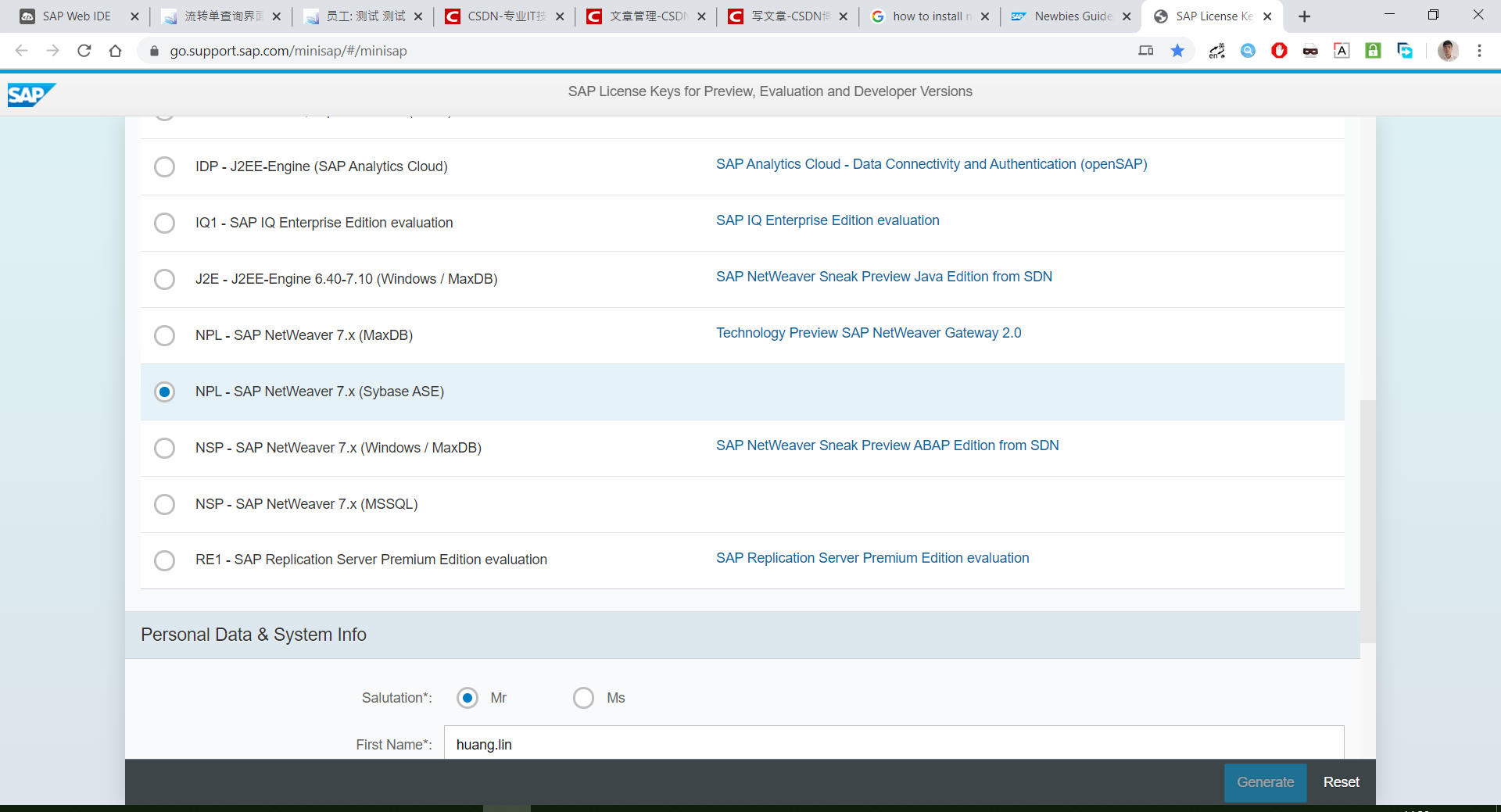This screenshot has height=812, width=1501.
Task: Select NSP NetWeaver 7.x (MSSQL) radio
Action: 164,504
